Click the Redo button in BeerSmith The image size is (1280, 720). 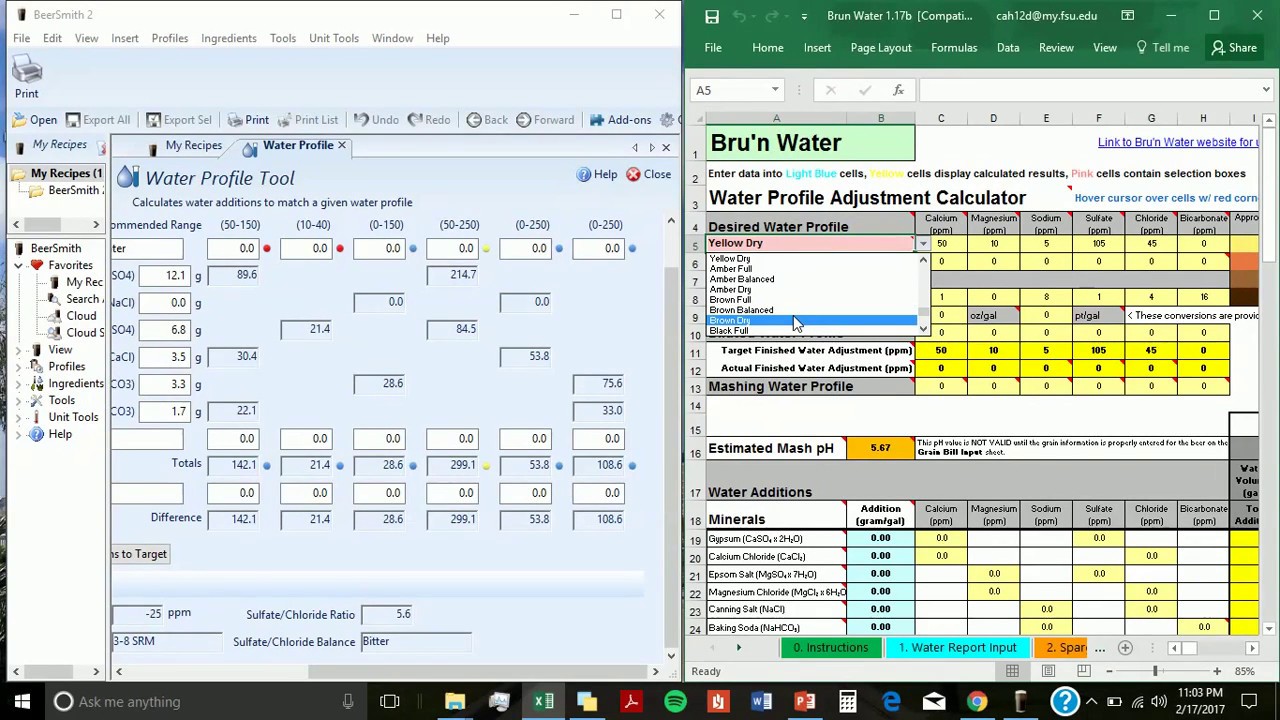click(x=429, y=120)
